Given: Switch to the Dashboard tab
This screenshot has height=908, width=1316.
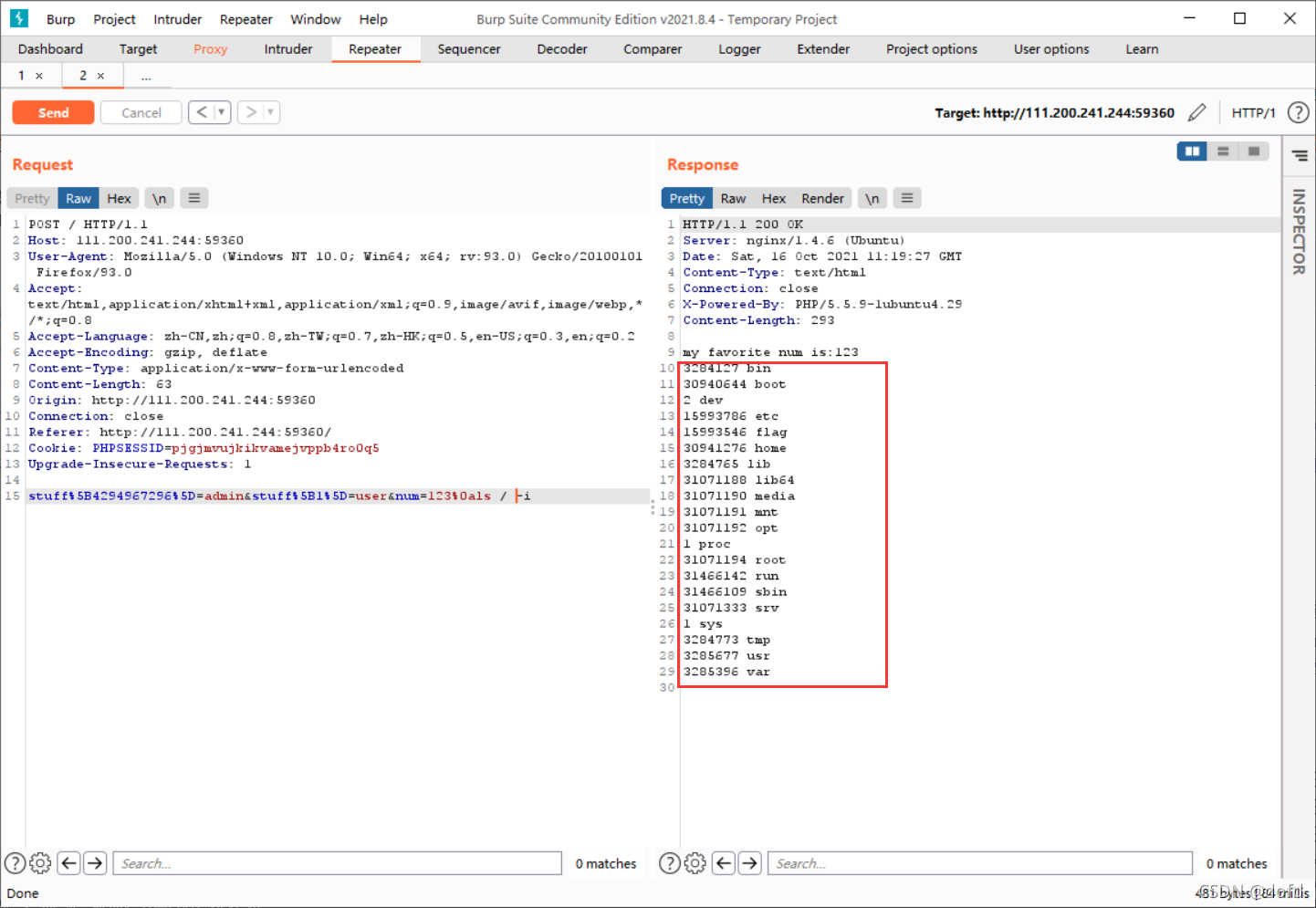Looking at the screenshot, I should [x=50, y=49].
